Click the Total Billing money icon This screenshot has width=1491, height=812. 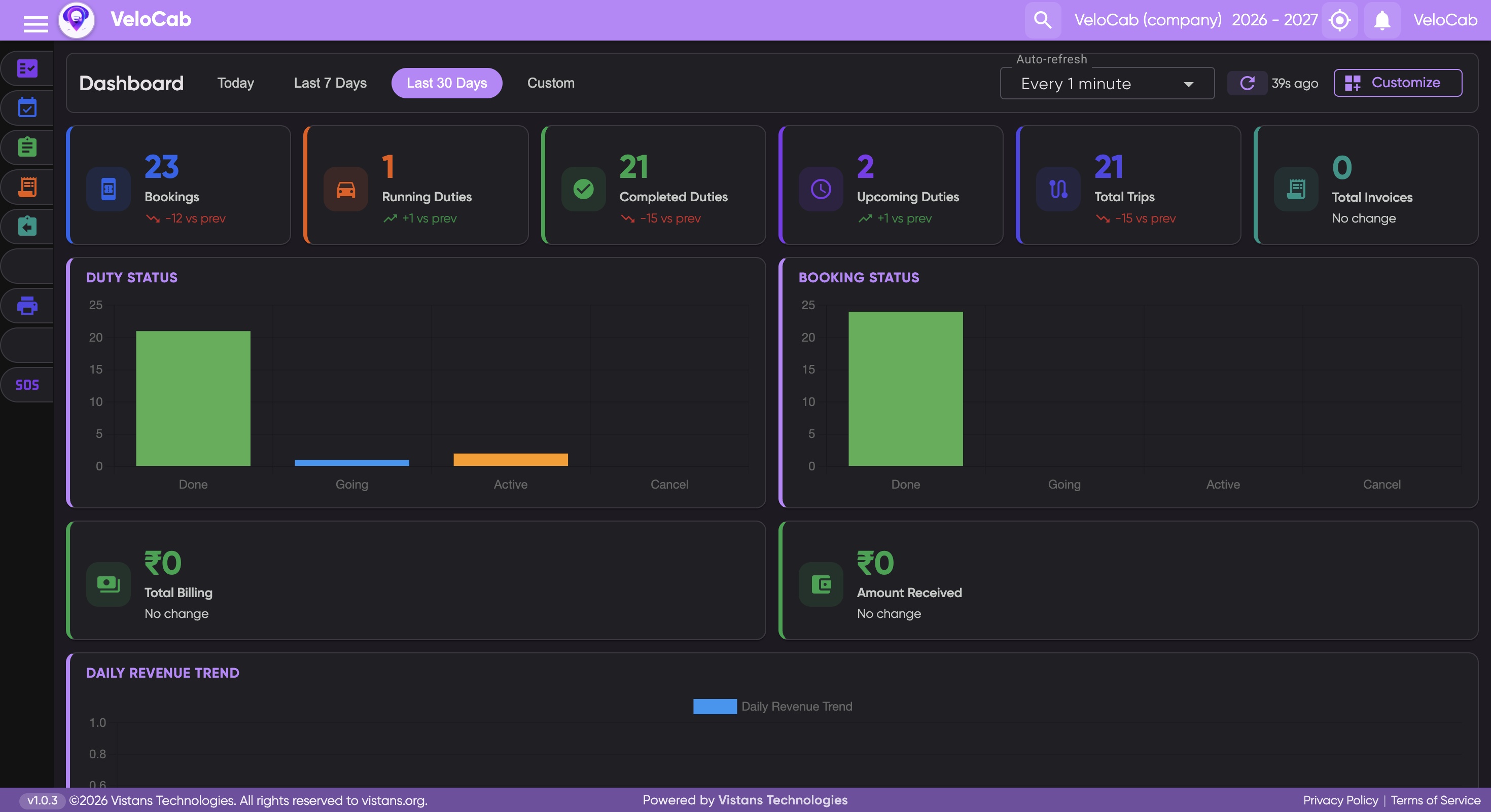click(108, 584)
